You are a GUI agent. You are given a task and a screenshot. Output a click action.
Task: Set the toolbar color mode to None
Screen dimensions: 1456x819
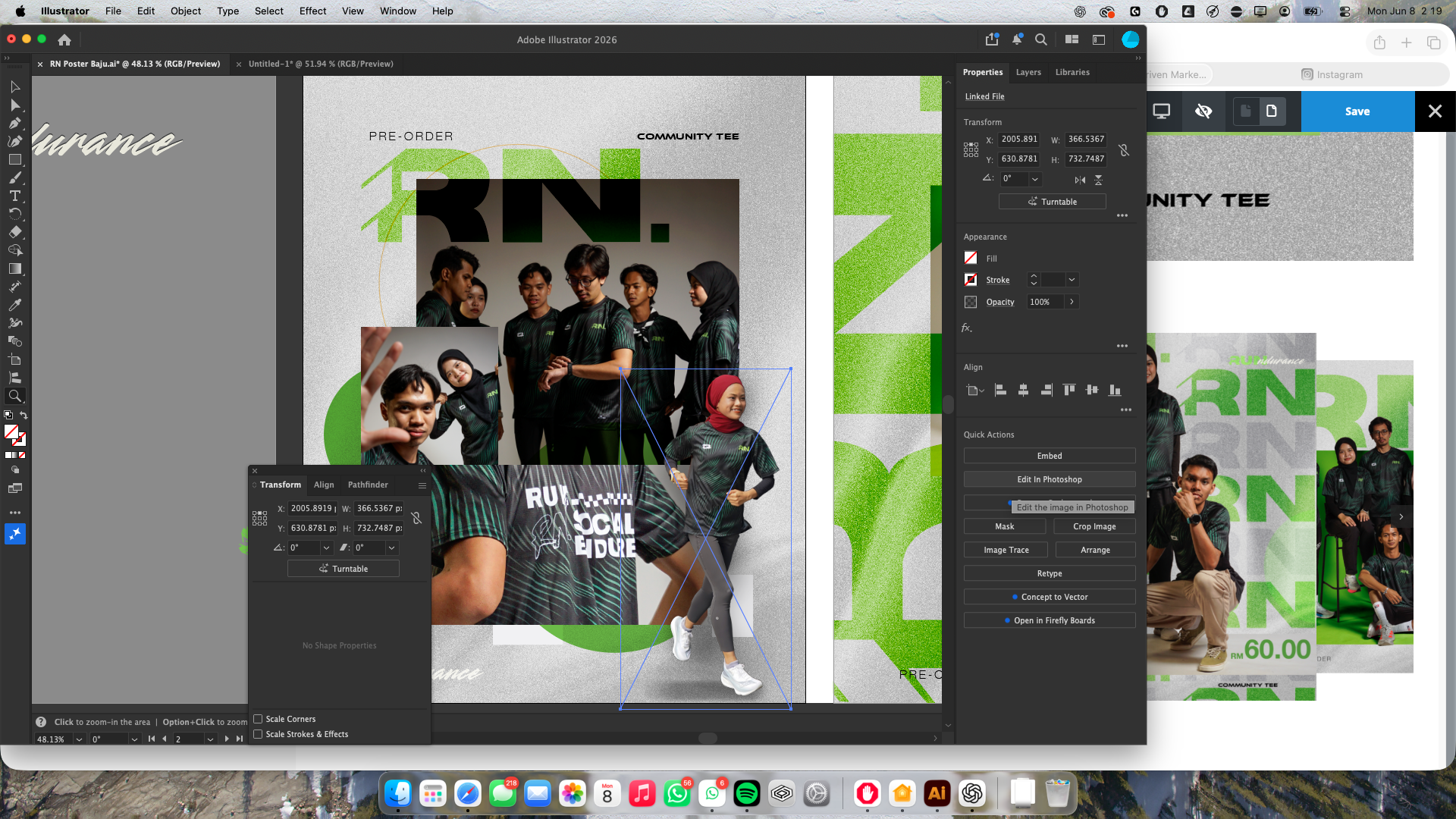pos(22,455)
